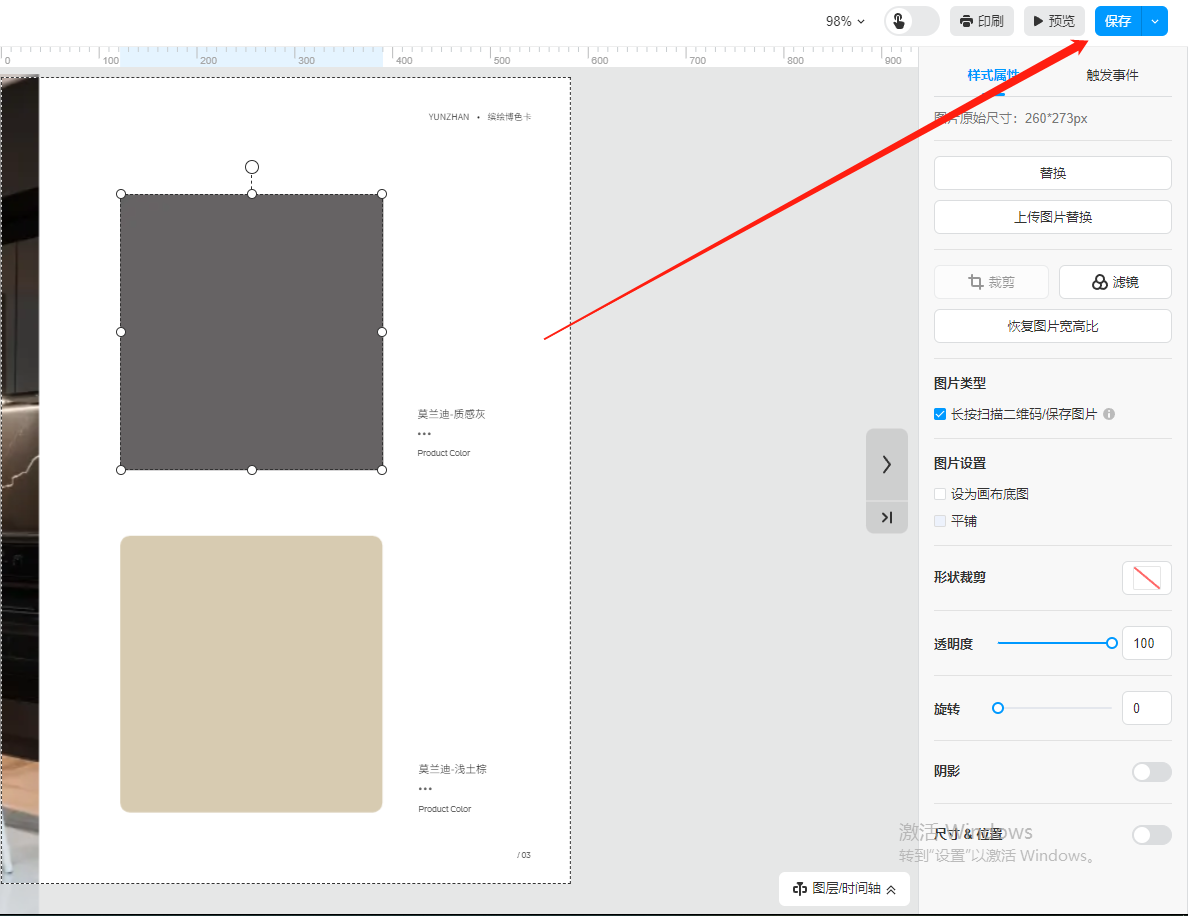Toggle the hand pan mode switch
1188x916 pixels.
point(911,21)
